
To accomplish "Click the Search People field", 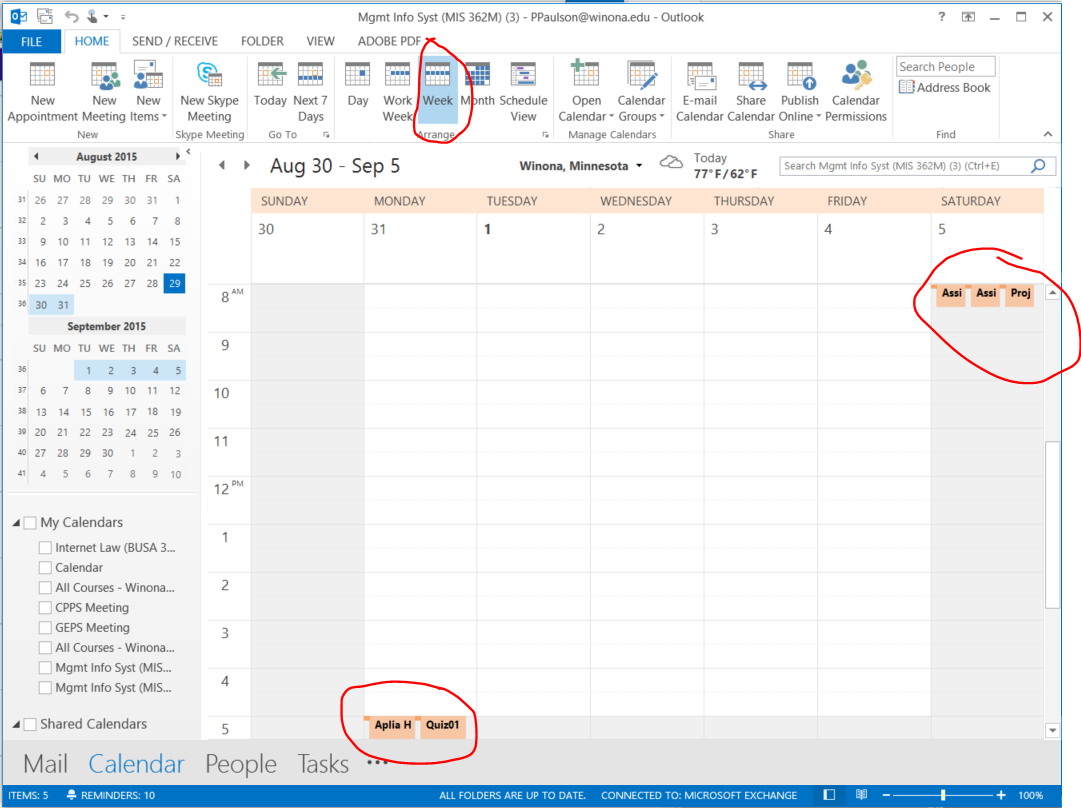I will coord(945,66).
